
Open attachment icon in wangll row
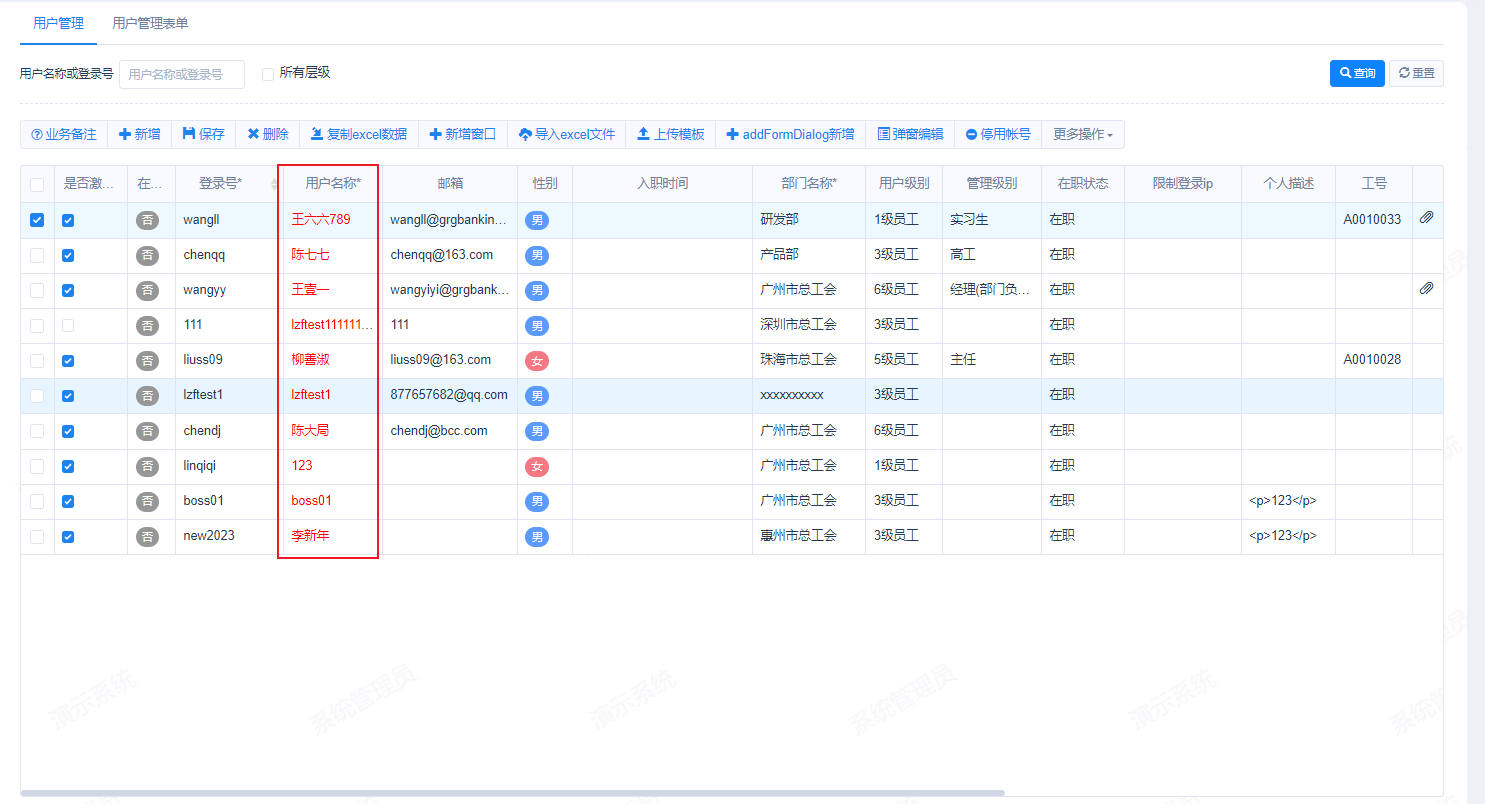1426,217
